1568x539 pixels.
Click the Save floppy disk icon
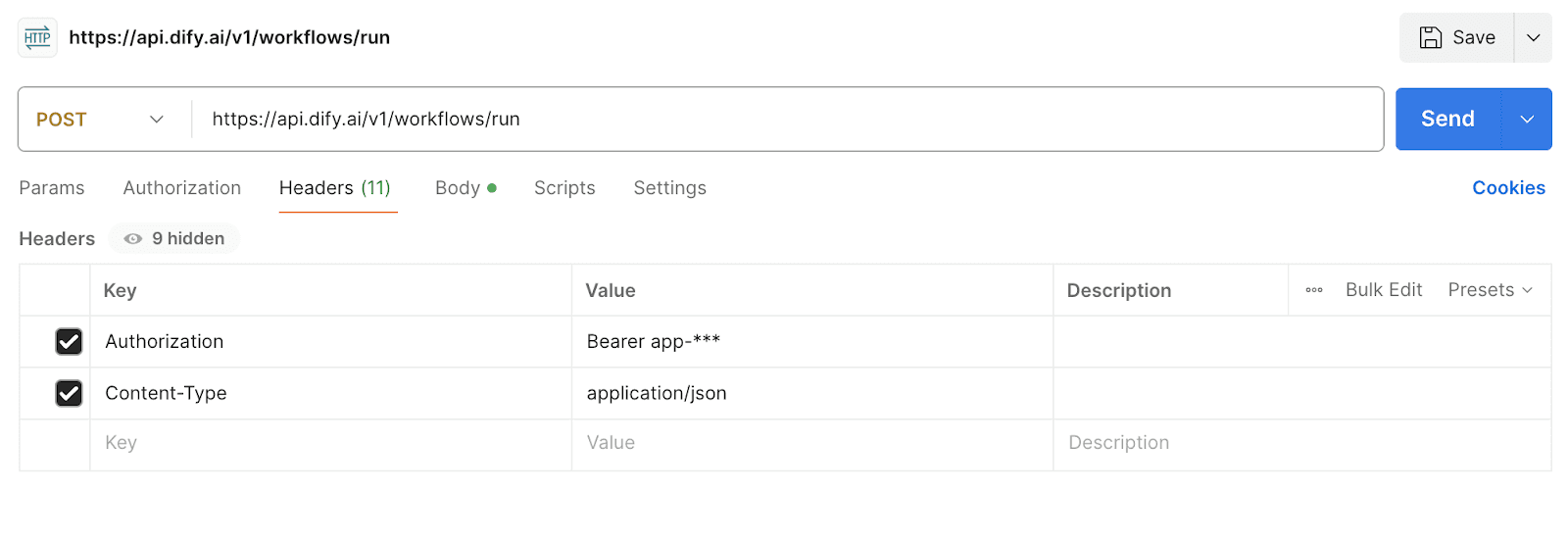(x=1431, y=38)
